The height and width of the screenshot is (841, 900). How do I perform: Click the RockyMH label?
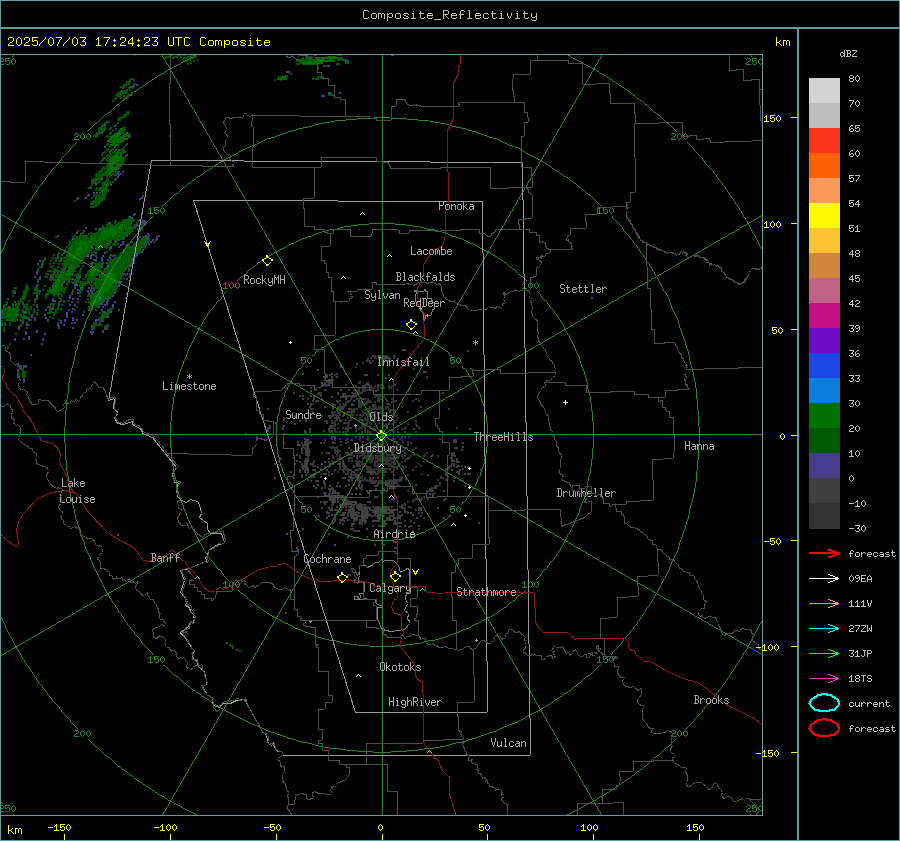click(263, 280)
